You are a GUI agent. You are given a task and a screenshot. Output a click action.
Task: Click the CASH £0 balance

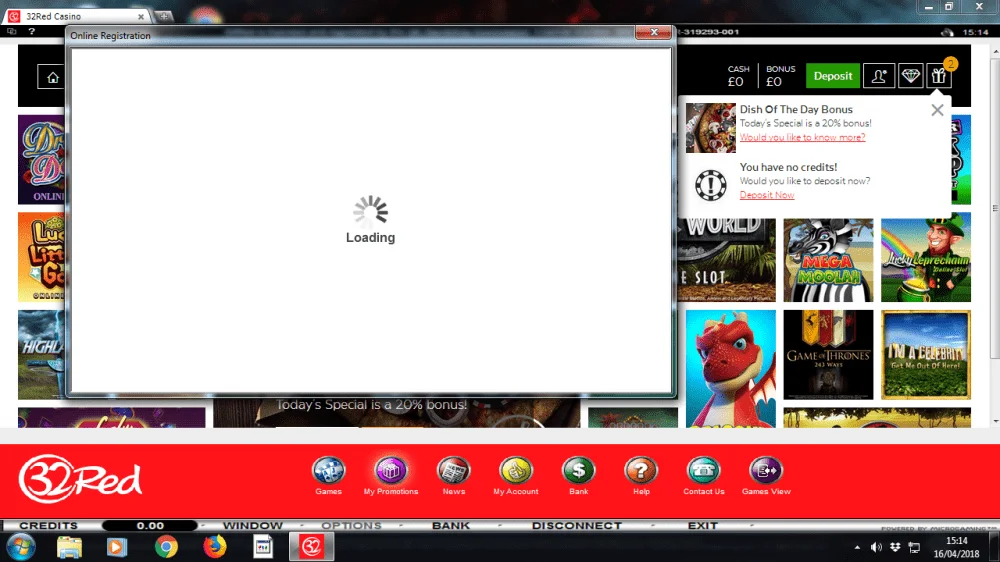tap(738, 76)
